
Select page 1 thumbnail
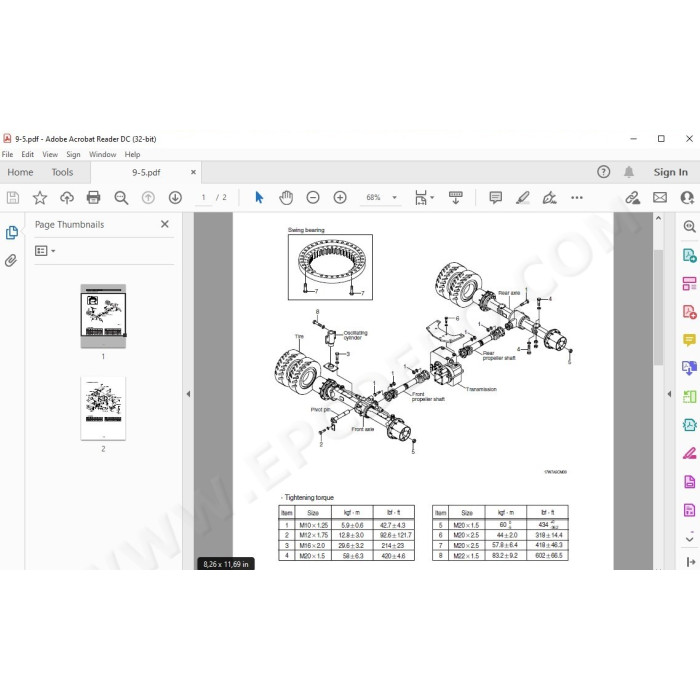(103, 316)
